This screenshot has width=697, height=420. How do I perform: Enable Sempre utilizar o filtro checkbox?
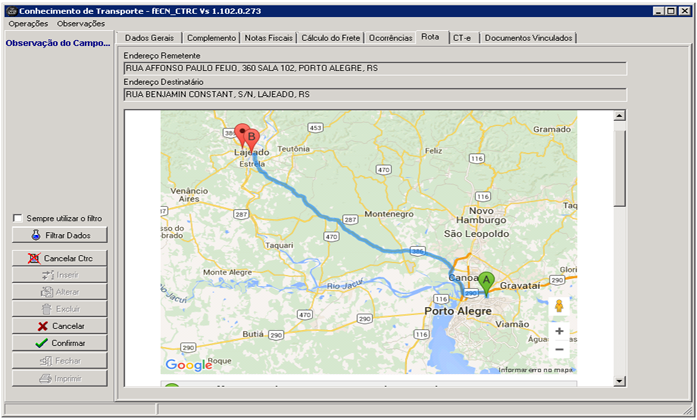[17, 218]
